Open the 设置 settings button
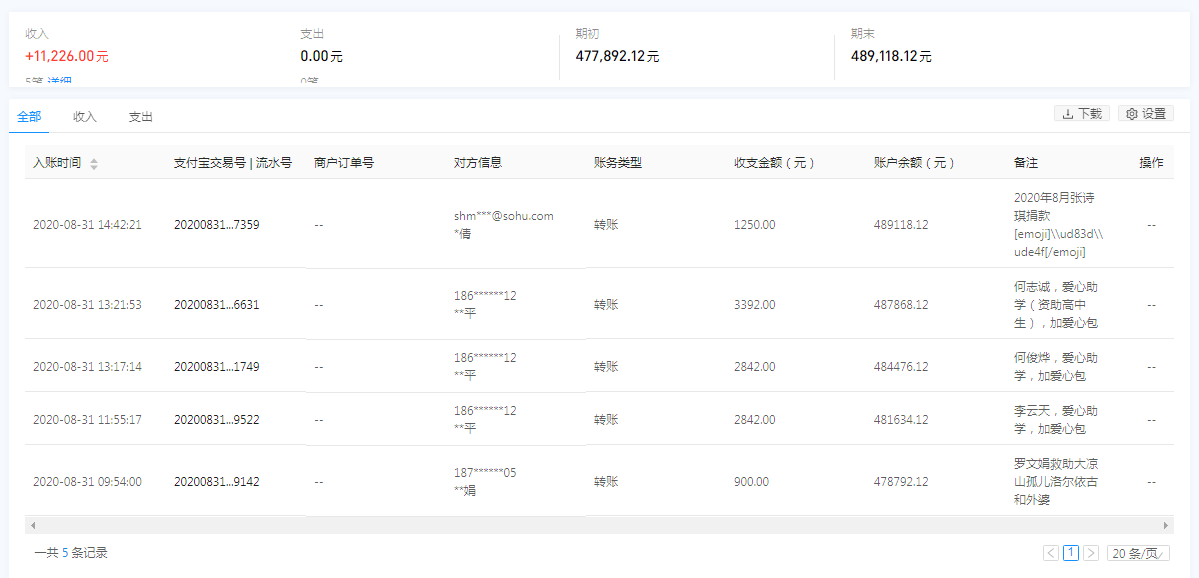The width and height of the screenshot is (1199, 578). (x=1145, y=114)
